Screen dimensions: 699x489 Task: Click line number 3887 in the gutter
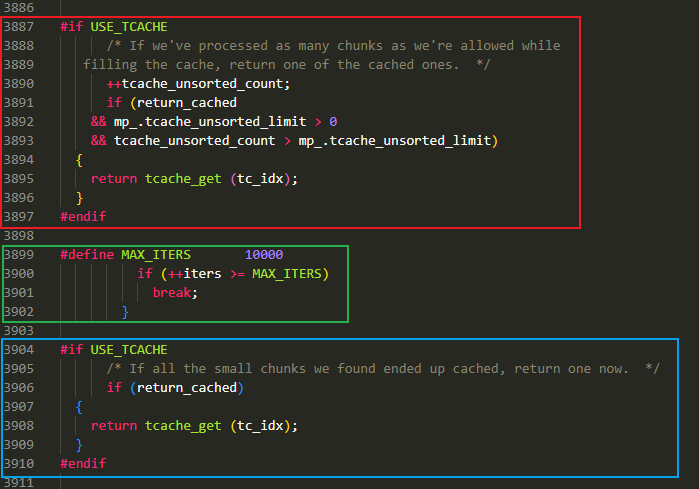point(21,26)
